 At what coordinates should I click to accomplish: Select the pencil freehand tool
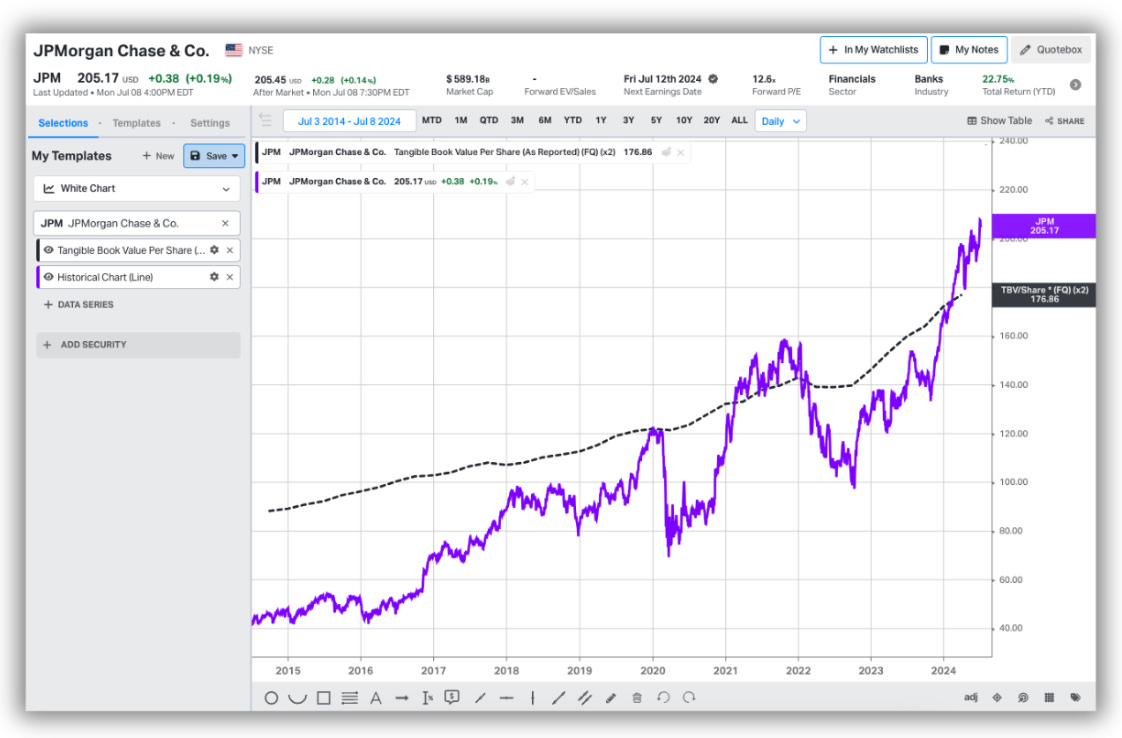(610, 698)
